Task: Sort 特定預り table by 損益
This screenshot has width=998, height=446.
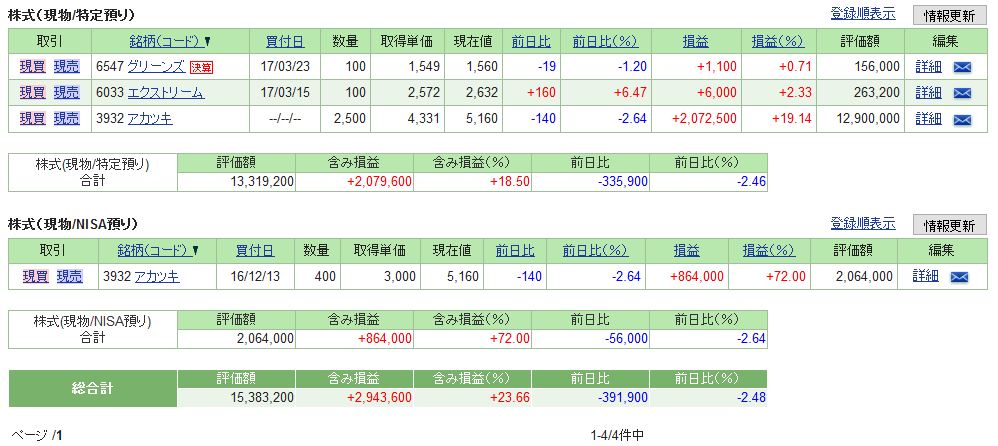Action: click(x=696, y=42)
